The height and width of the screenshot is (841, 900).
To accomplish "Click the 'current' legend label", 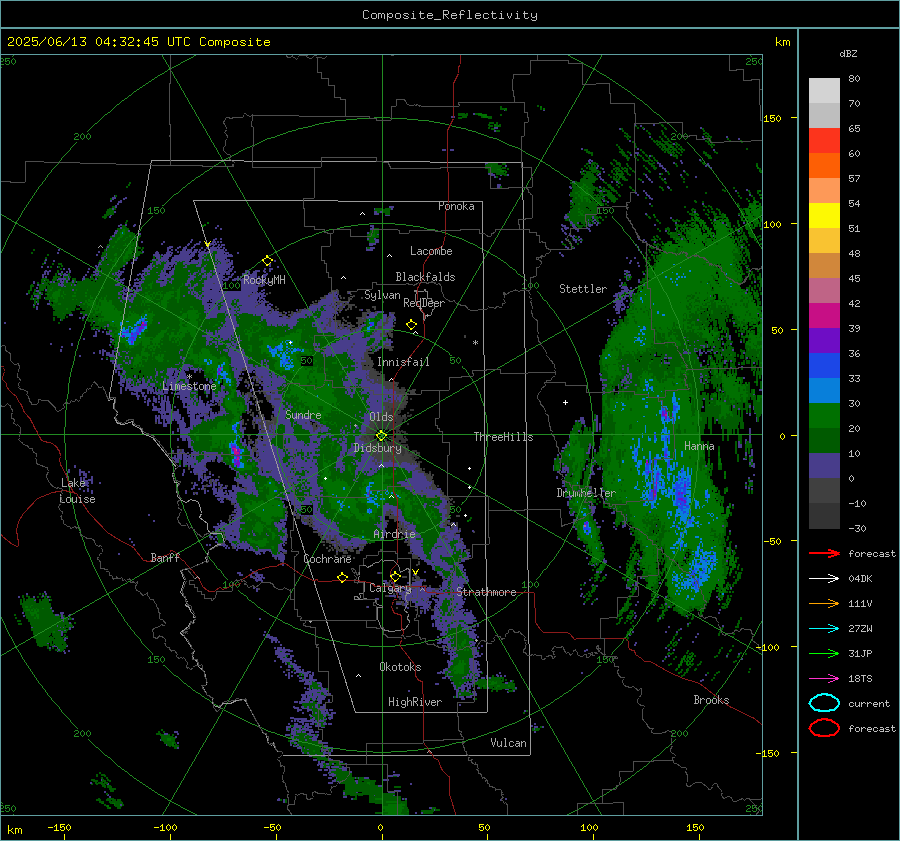I will tap(869, 703).
